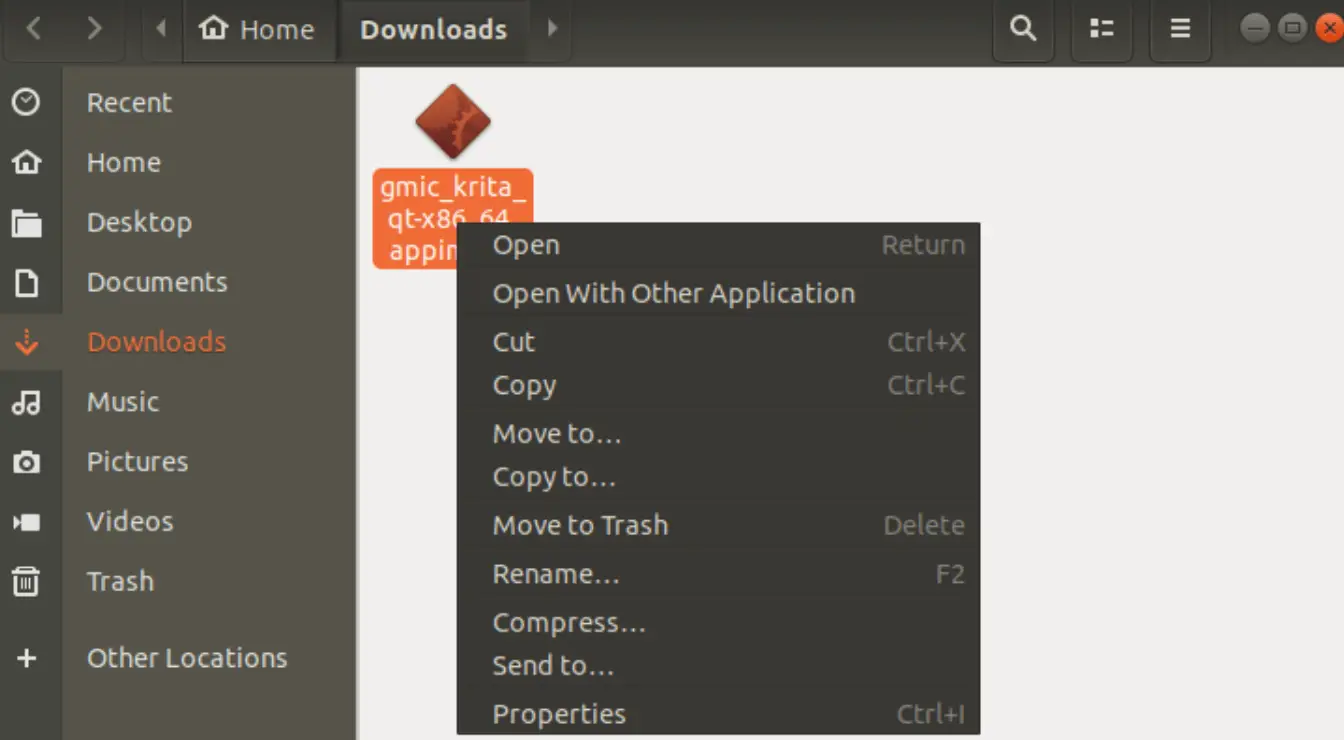1344x740 pixels.
Task: Open the search magnifier button
Action: pyautogui.click(x=1023, y=29)
